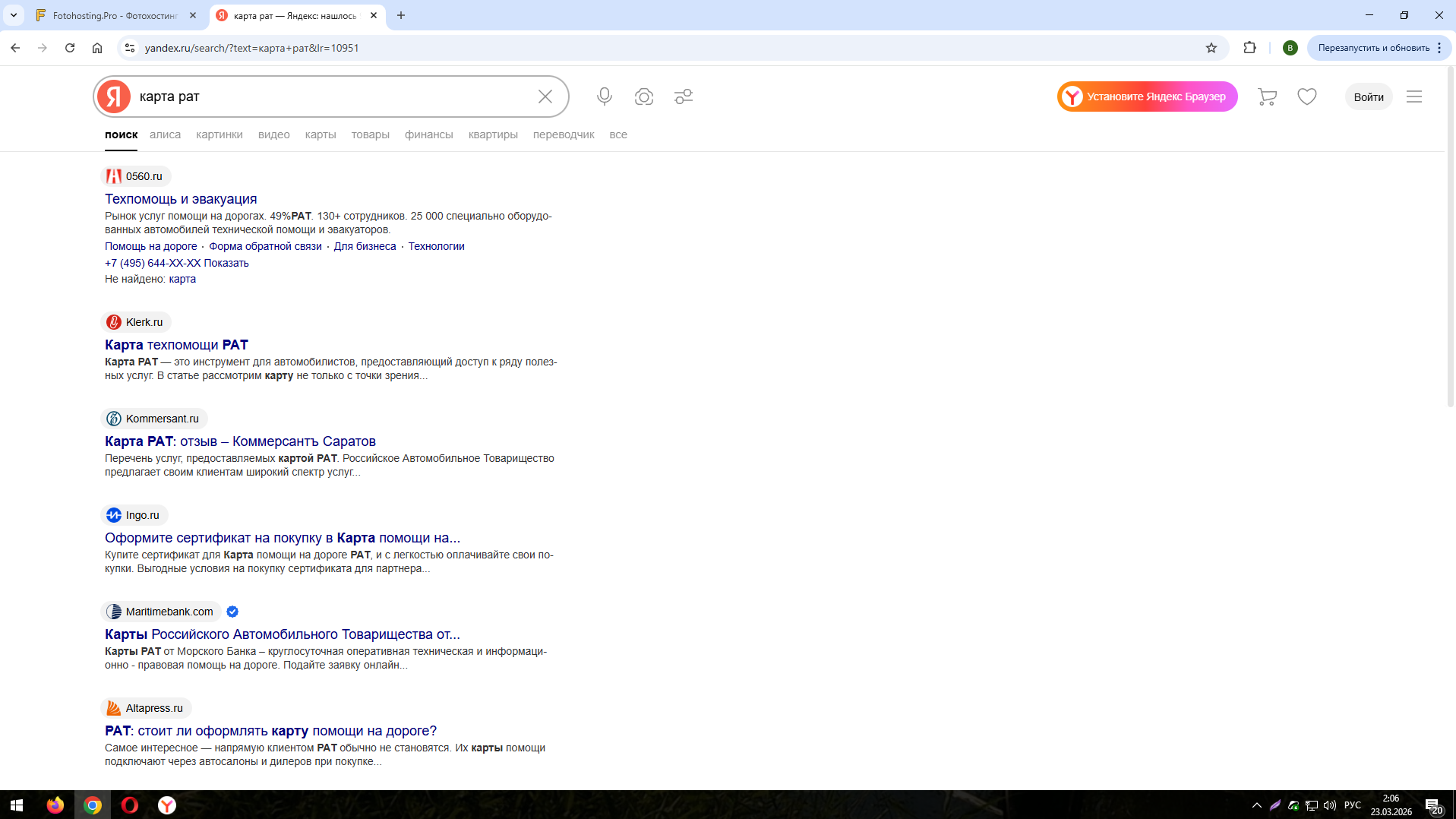Image resolution: width=1456 pixels, height=819 pixels.
Task: Click Установите Яндекс Браузер button
Action: coord(1147,96)
